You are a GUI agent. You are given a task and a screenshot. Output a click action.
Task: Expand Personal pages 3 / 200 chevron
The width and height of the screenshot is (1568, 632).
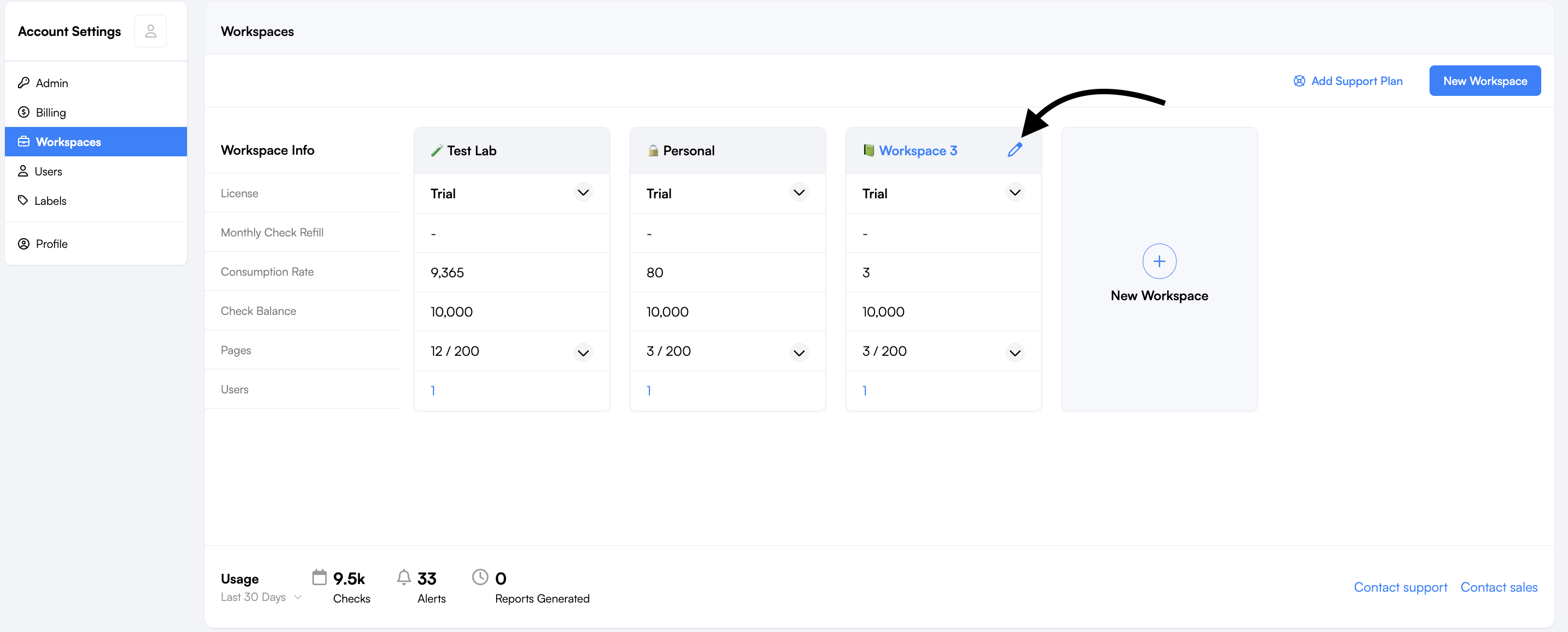[799, 353]
